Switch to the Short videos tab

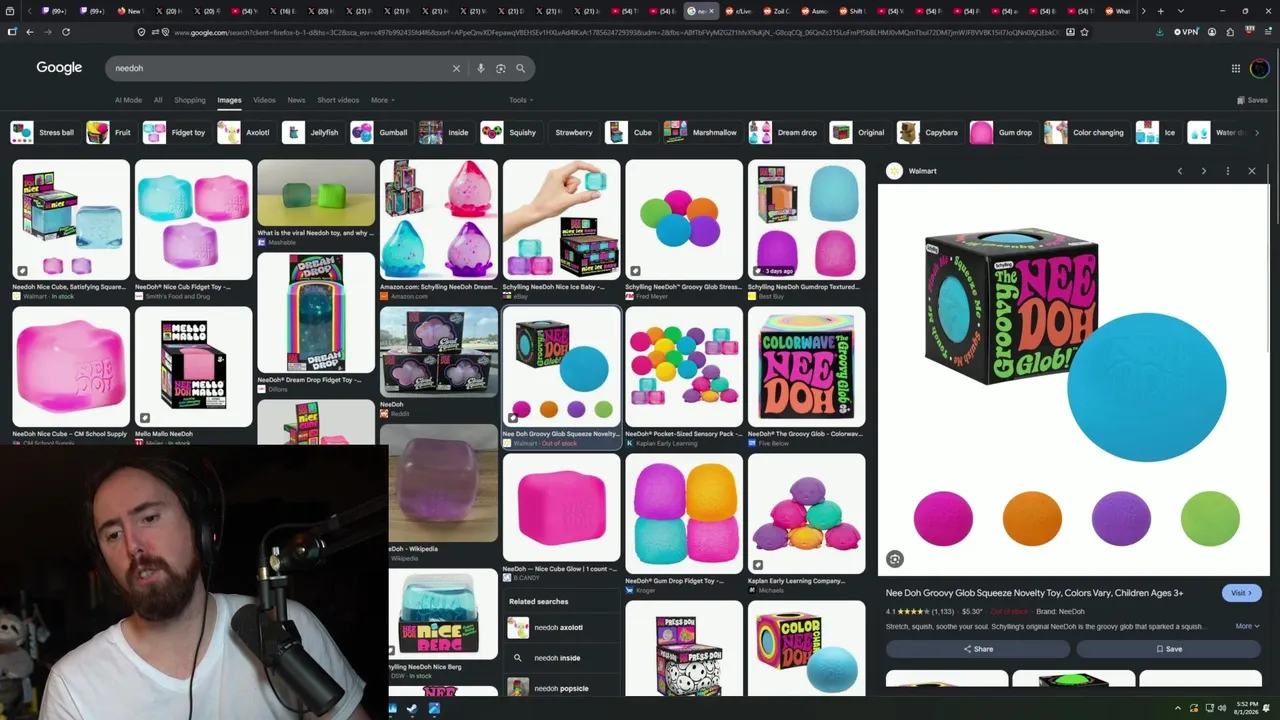(x=338, y=100)
